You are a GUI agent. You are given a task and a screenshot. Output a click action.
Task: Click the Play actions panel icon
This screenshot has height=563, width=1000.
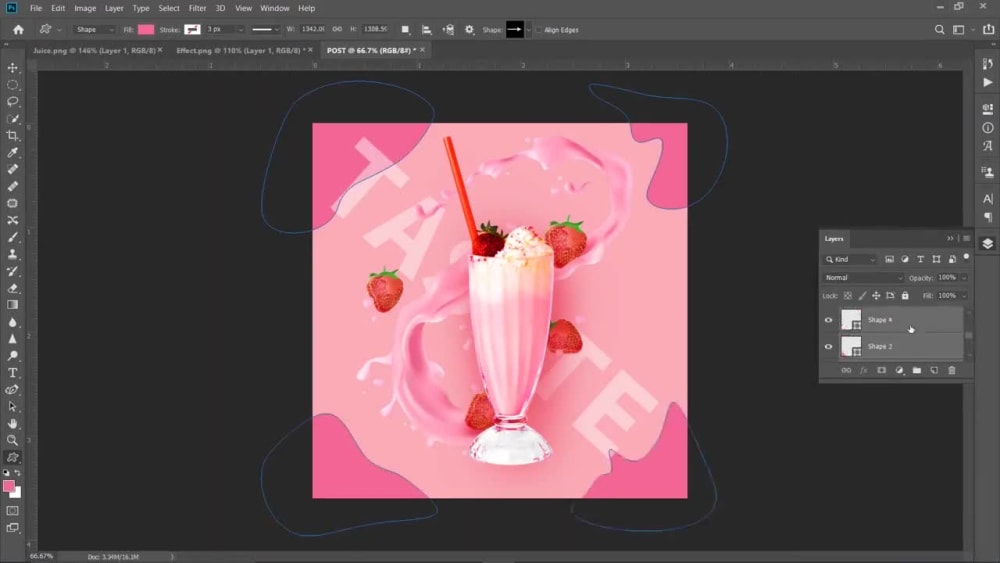pyautogui.click(x=988, y=82)
